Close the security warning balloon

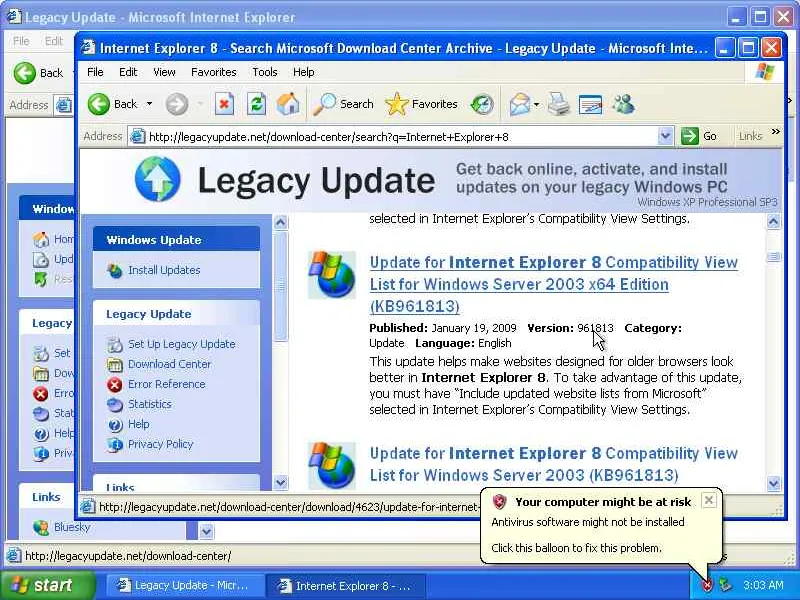709,500
